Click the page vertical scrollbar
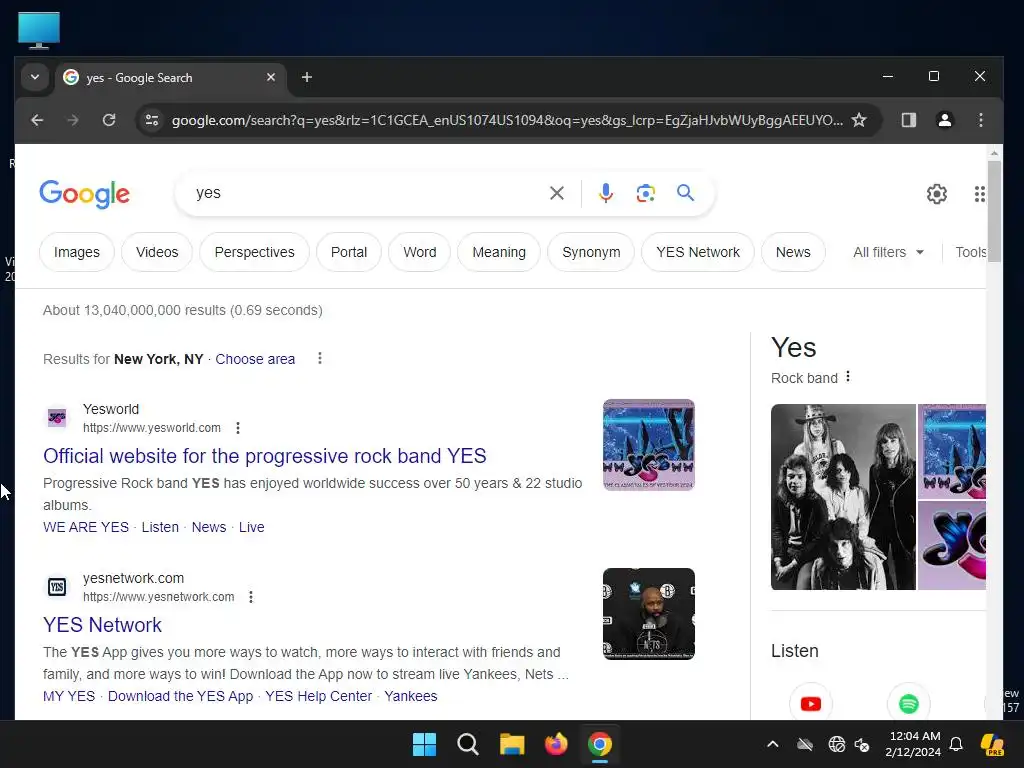 click(994, 212)
